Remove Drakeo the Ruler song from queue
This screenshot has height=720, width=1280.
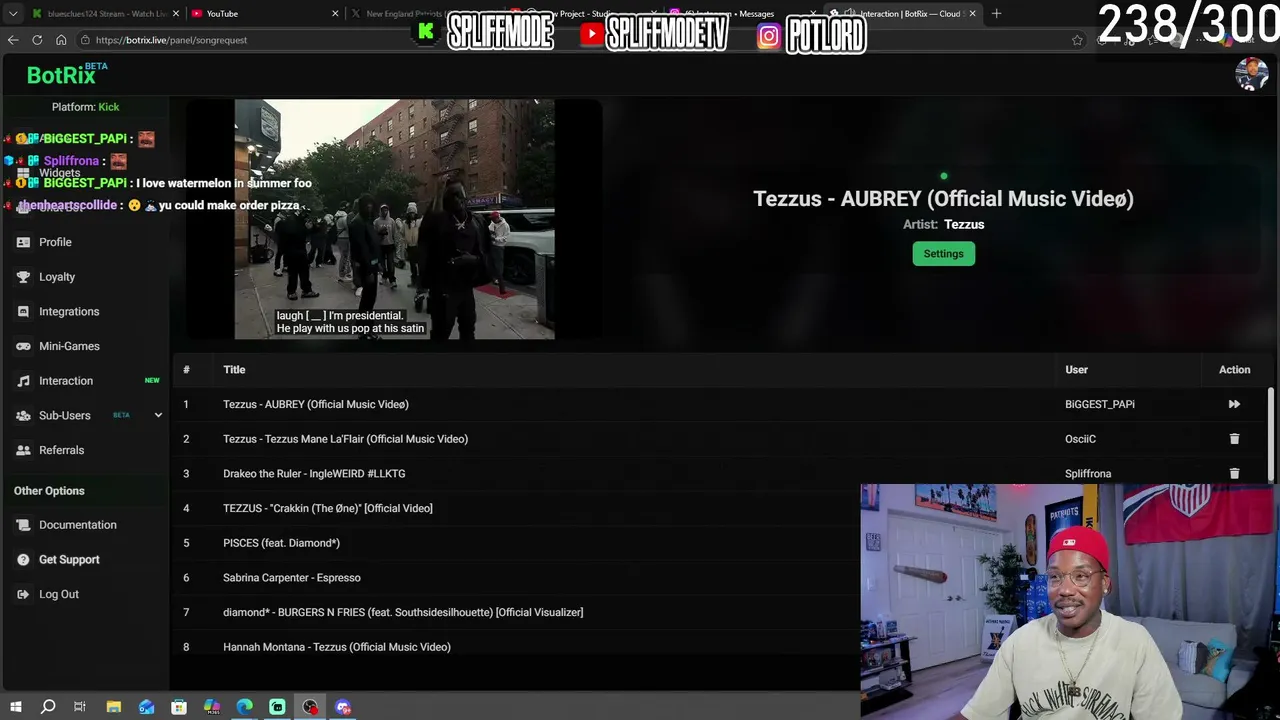(1234, 474)
